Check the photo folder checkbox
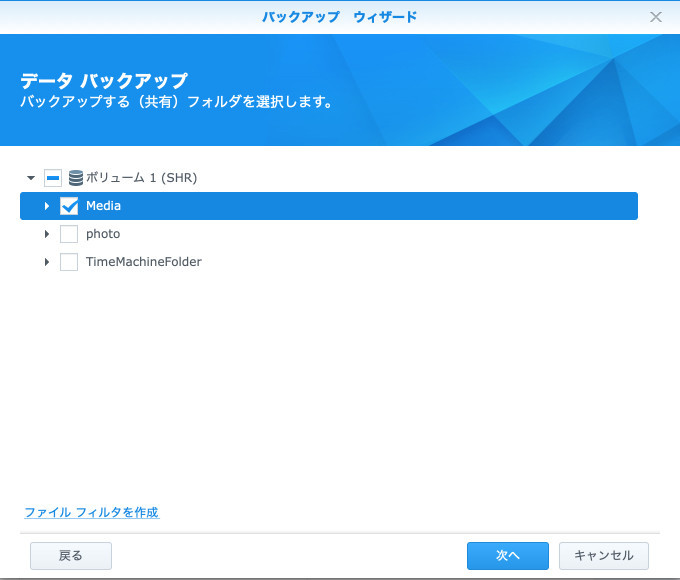The height and width of the screenshot is (580, 680). pos(69,234)
